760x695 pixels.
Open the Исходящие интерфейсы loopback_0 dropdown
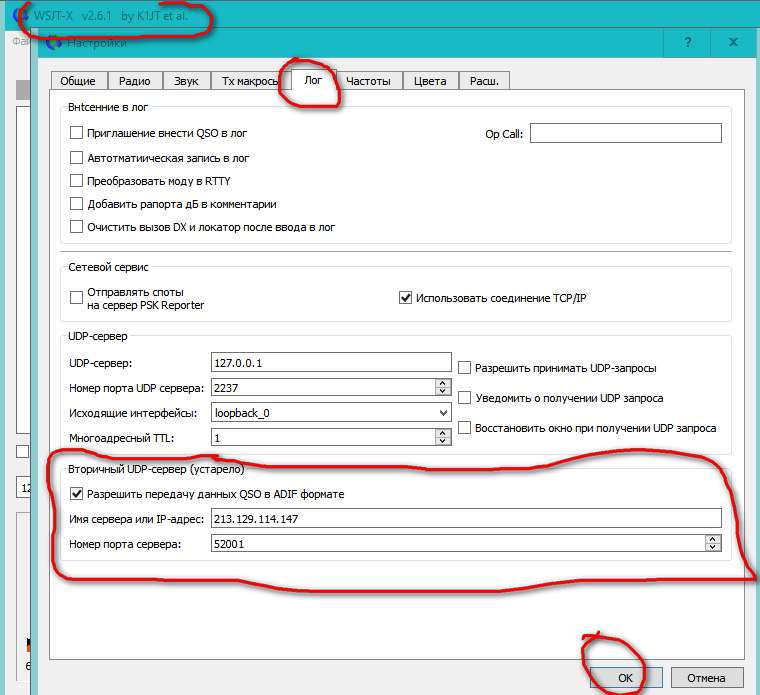[443, 412]
